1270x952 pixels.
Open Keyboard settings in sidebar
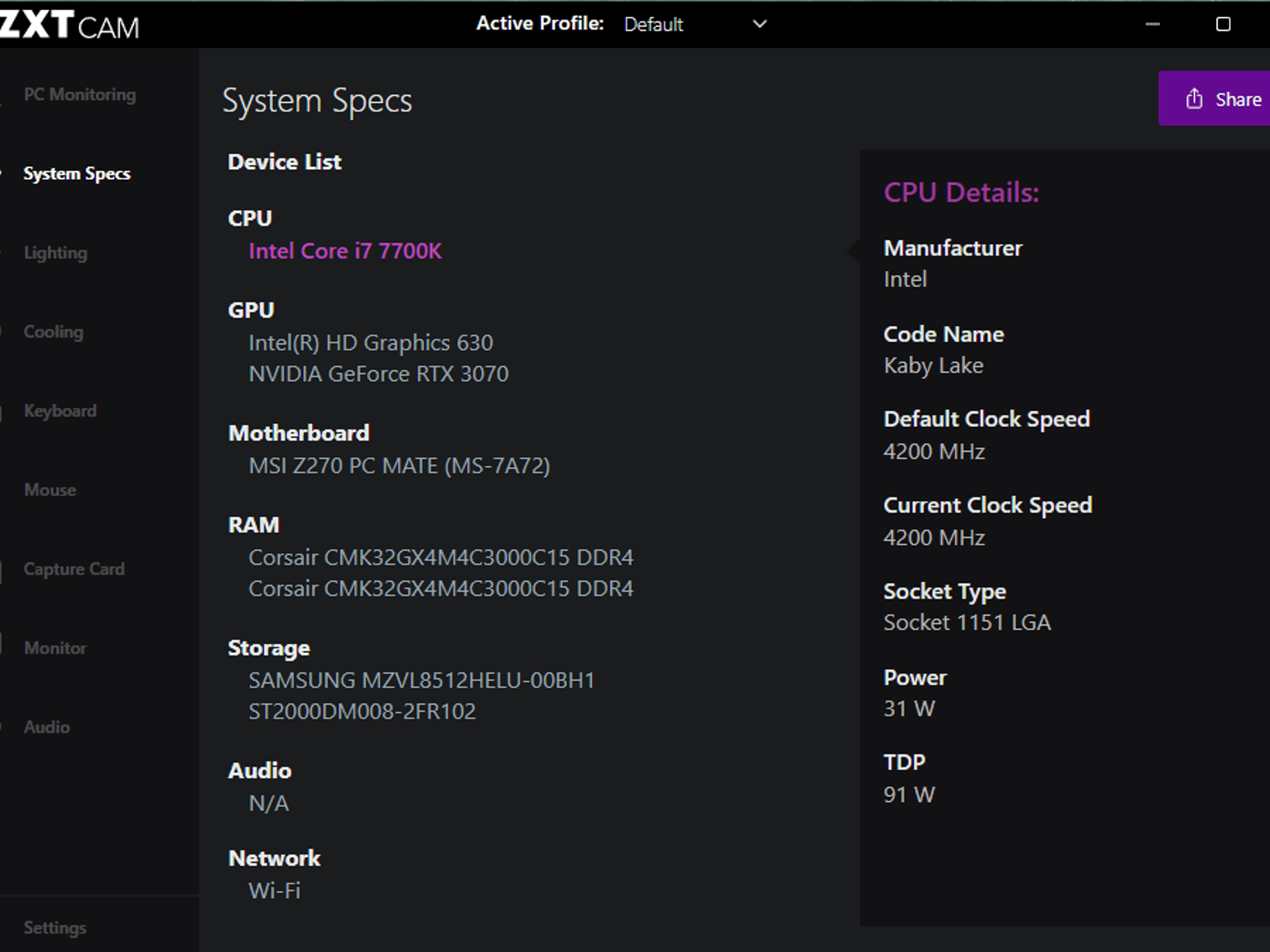(60, 411)
